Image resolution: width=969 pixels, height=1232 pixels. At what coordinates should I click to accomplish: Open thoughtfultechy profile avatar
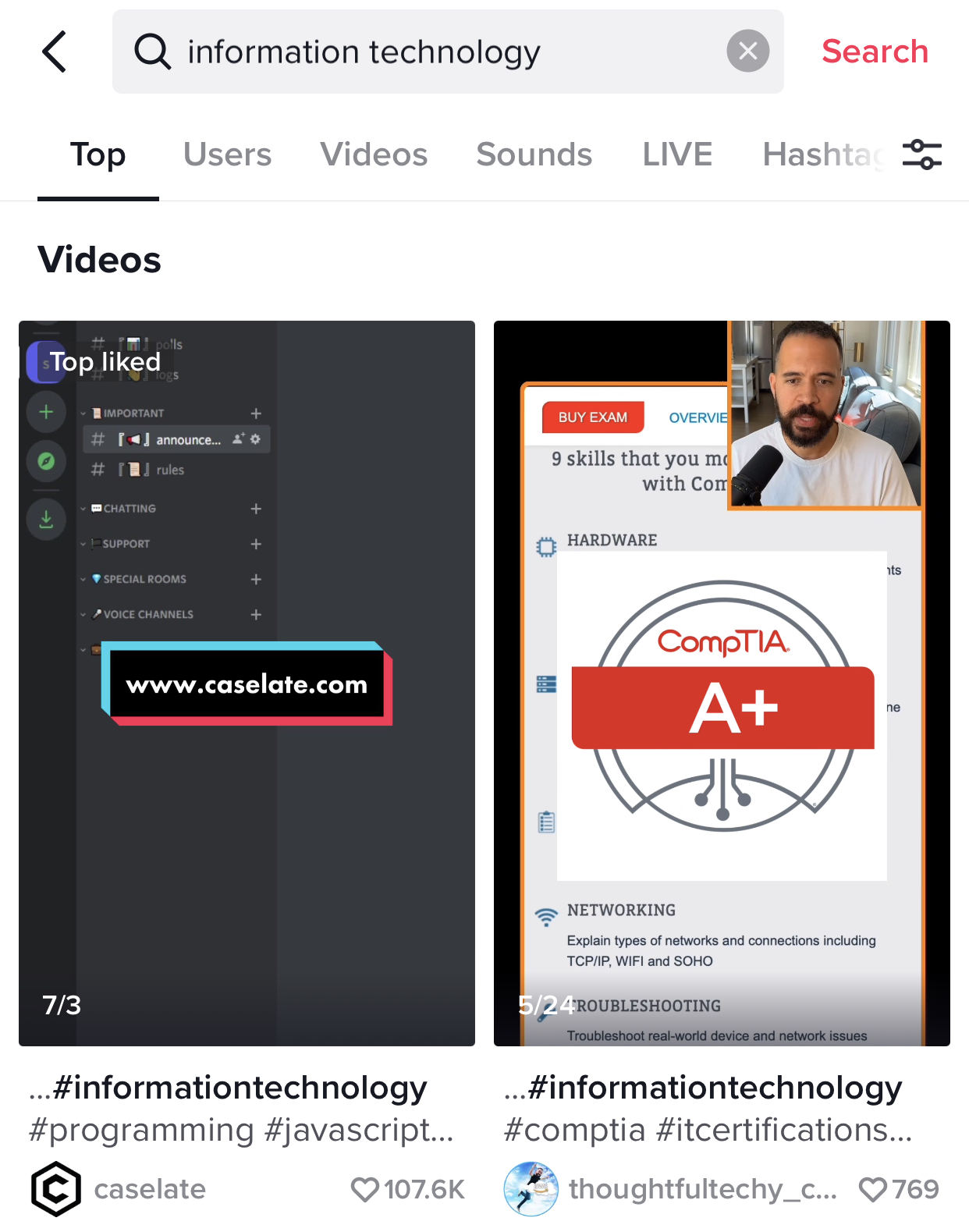click(531, 1189)
